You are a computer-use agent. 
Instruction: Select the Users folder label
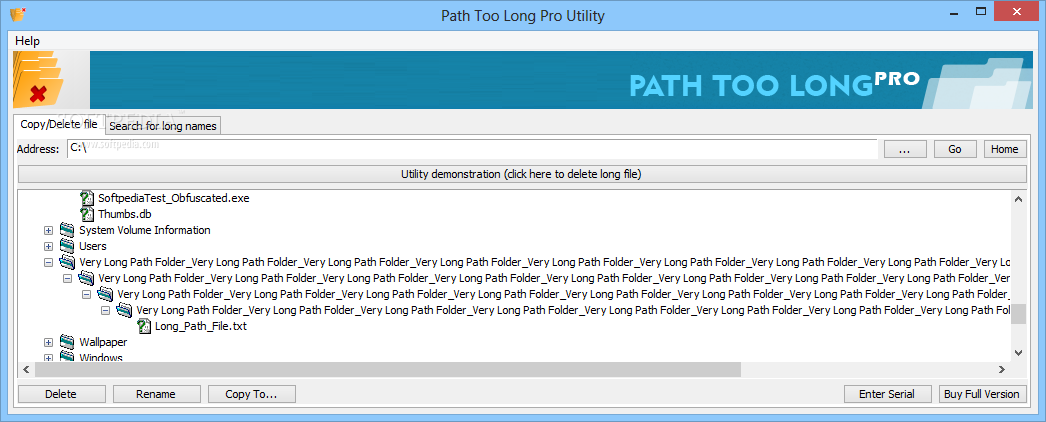tap(93, 246)
